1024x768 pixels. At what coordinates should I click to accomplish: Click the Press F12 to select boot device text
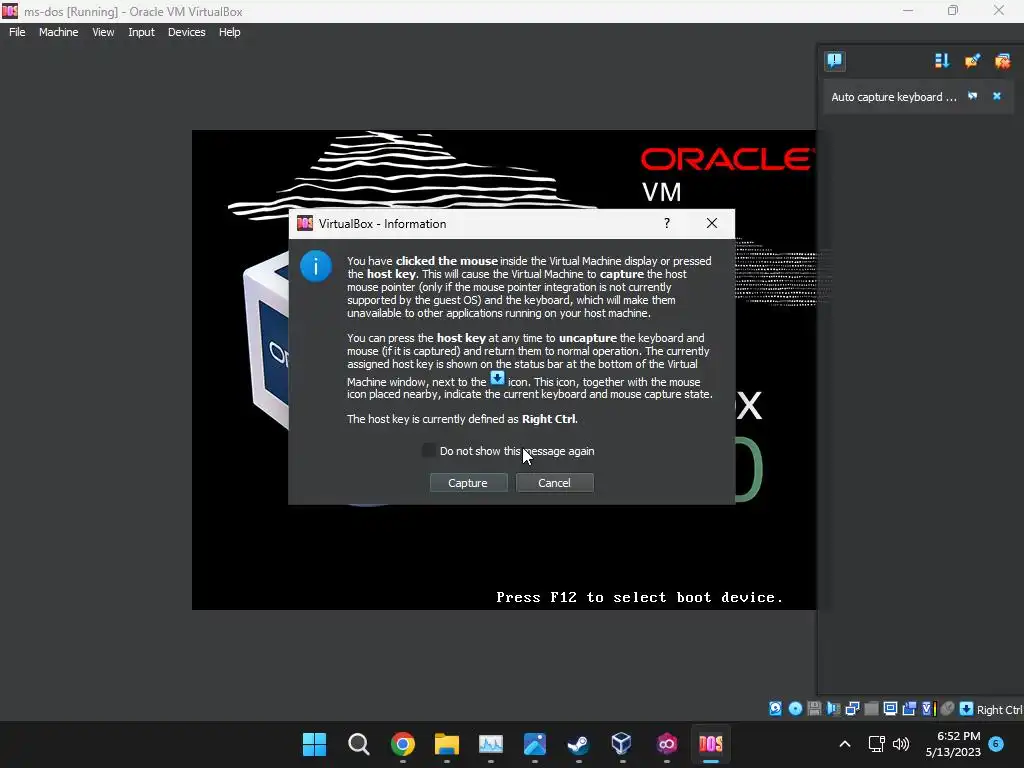(x=639, y=597)
